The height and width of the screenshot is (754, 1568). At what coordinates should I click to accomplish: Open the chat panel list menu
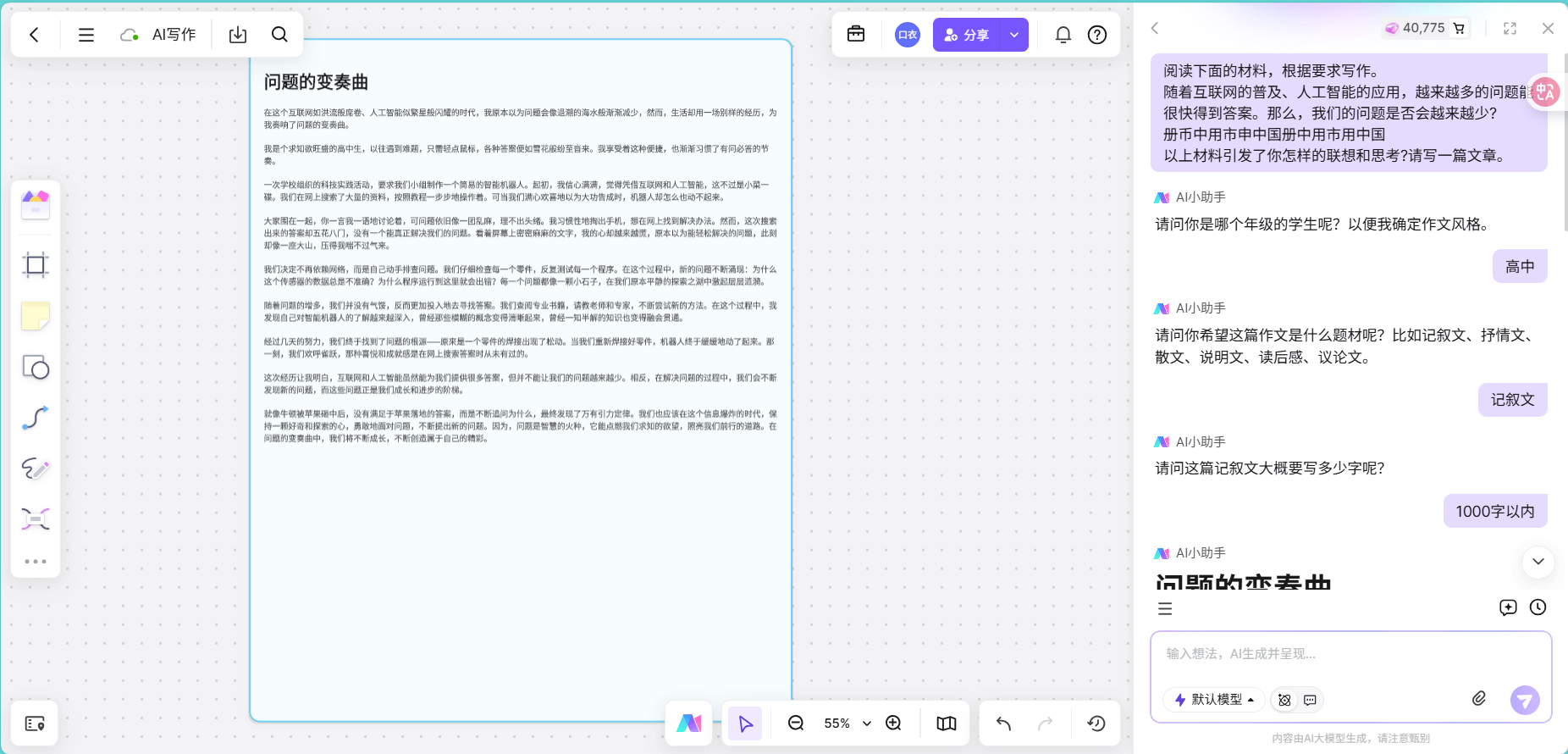pyautogui.click(x=1165, y=608)
